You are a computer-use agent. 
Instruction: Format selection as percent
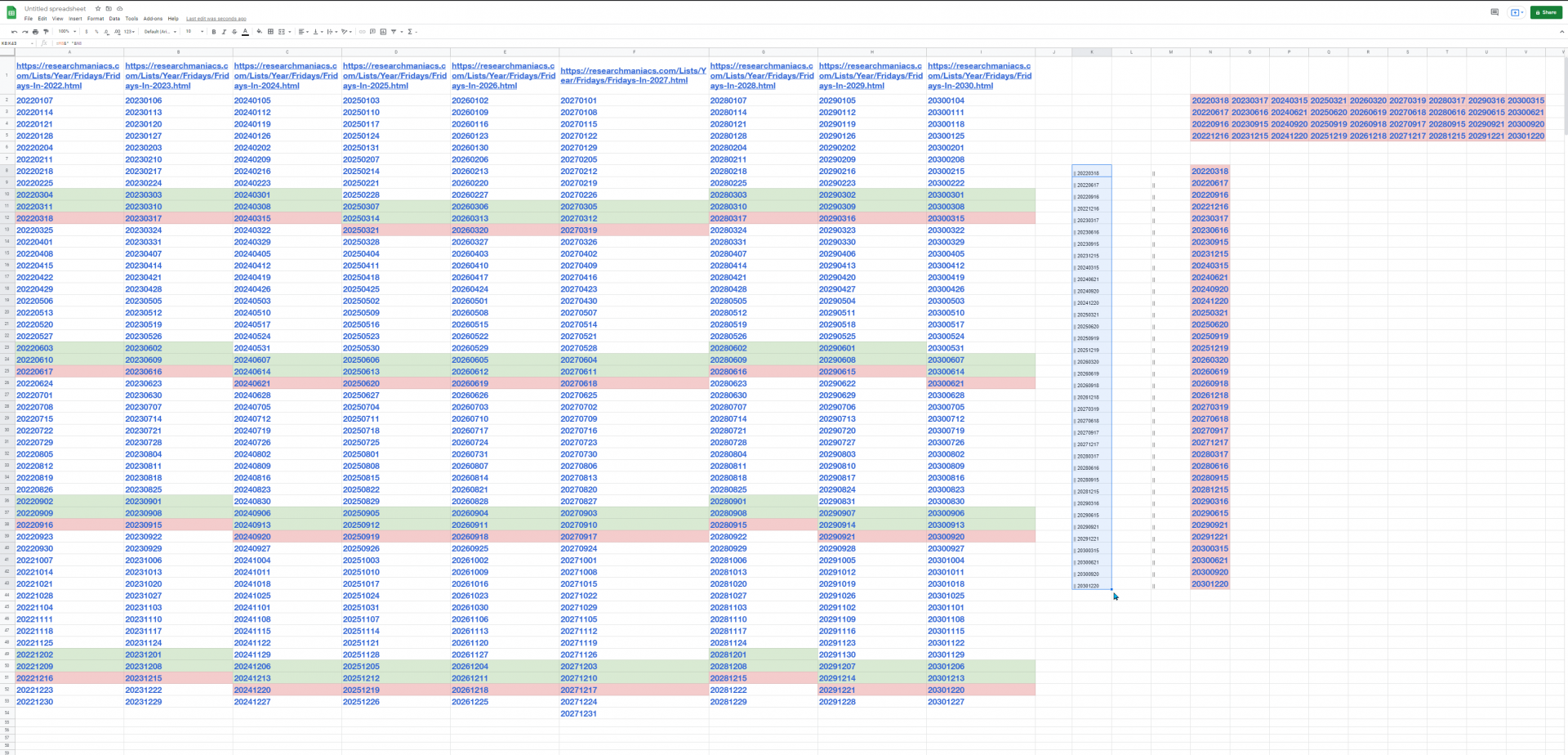coord(96,32)
